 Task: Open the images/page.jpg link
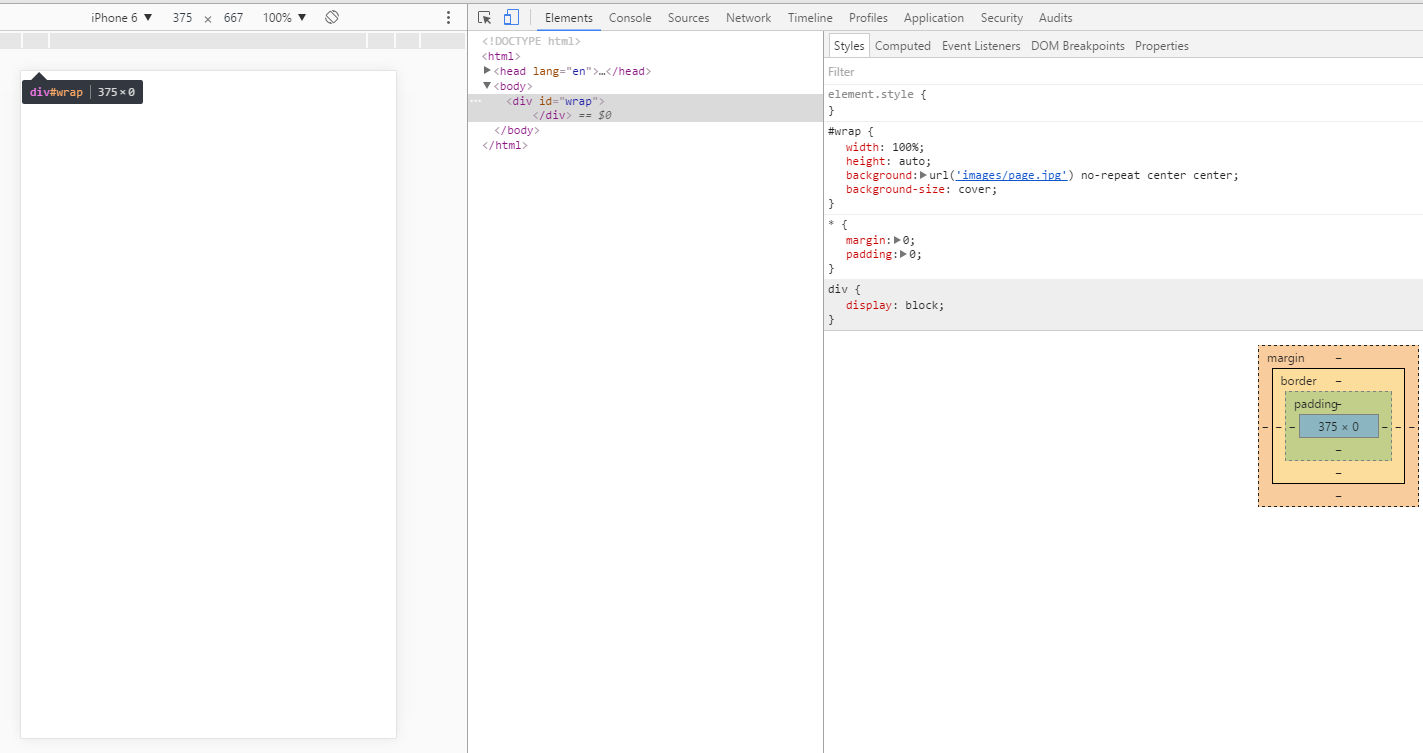(x=1011, y=175)
